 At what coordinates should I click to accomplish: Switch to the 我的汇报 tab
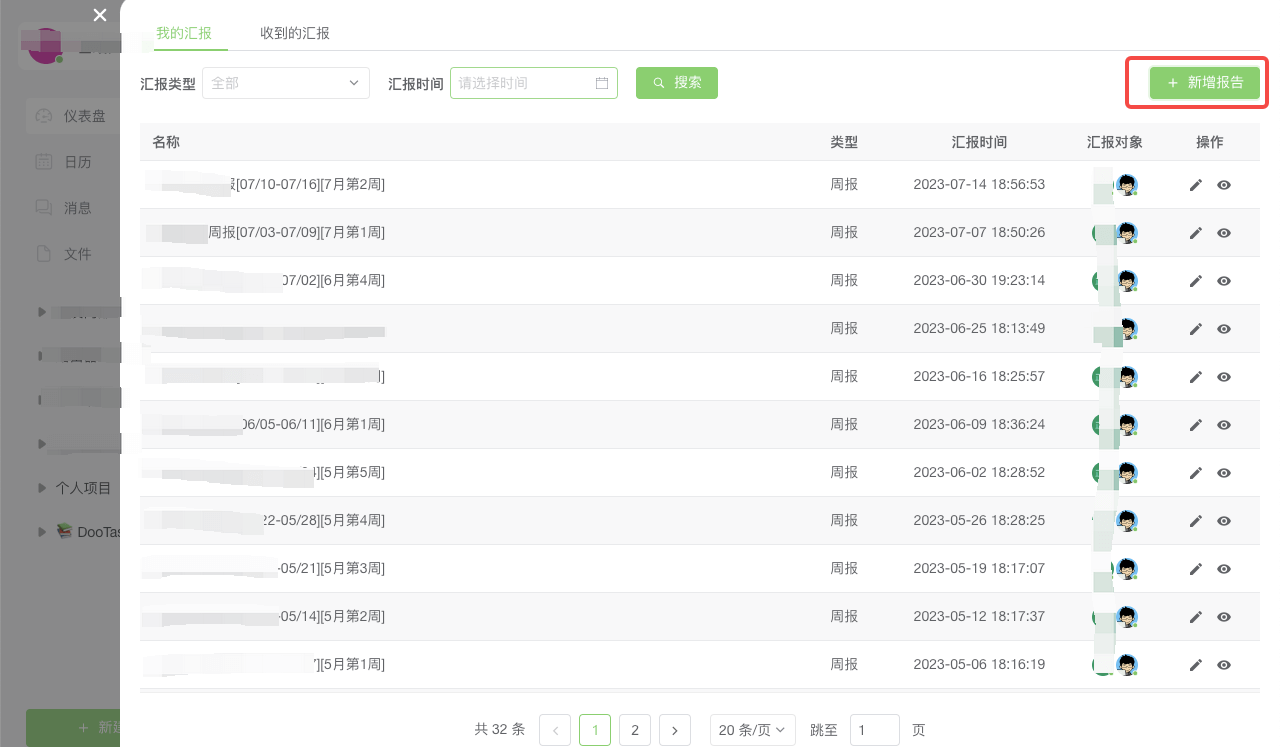(x=186, y=32)
